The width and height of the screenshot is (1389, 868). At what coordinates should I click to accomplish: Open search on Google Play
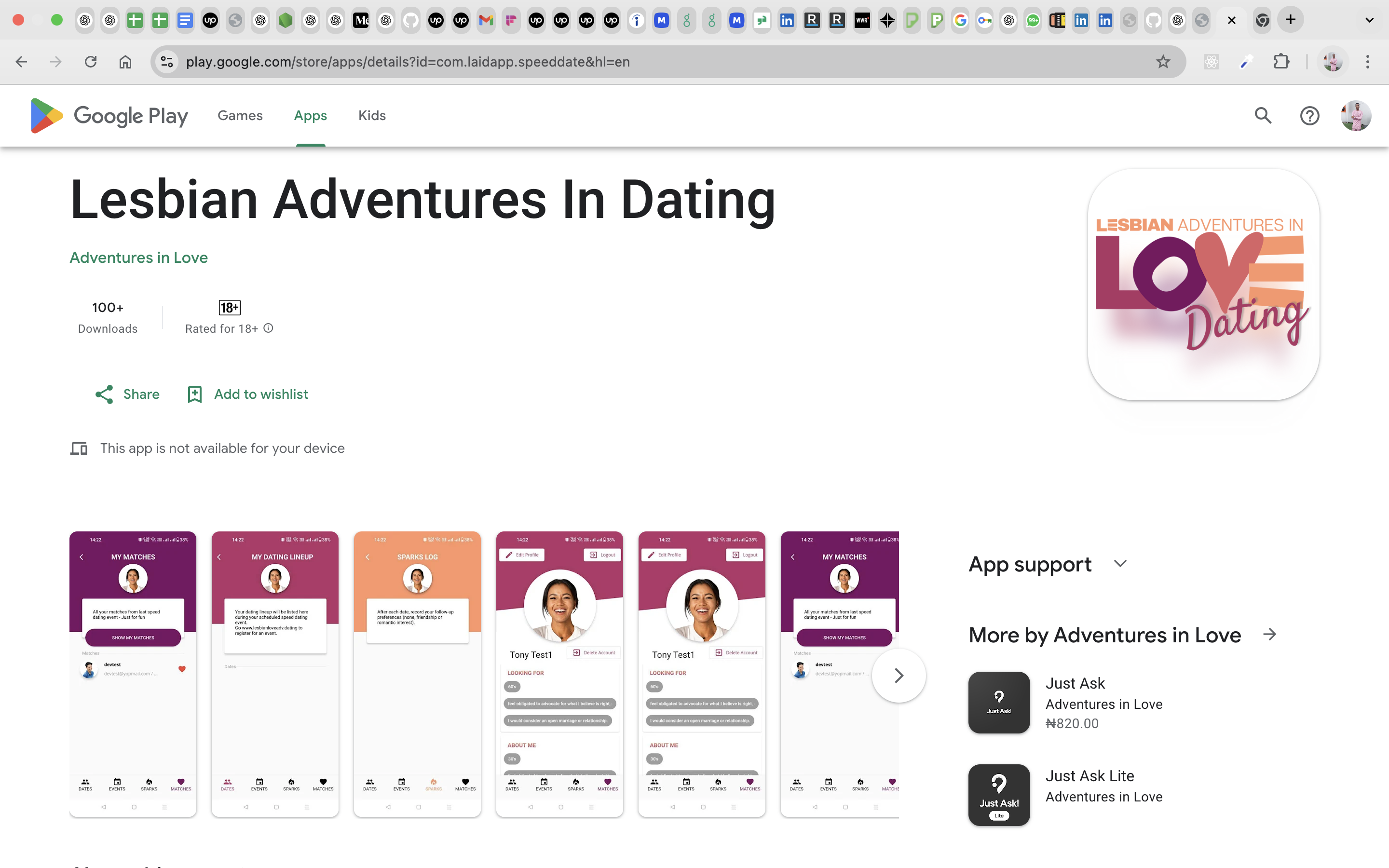pos(1263,115)
